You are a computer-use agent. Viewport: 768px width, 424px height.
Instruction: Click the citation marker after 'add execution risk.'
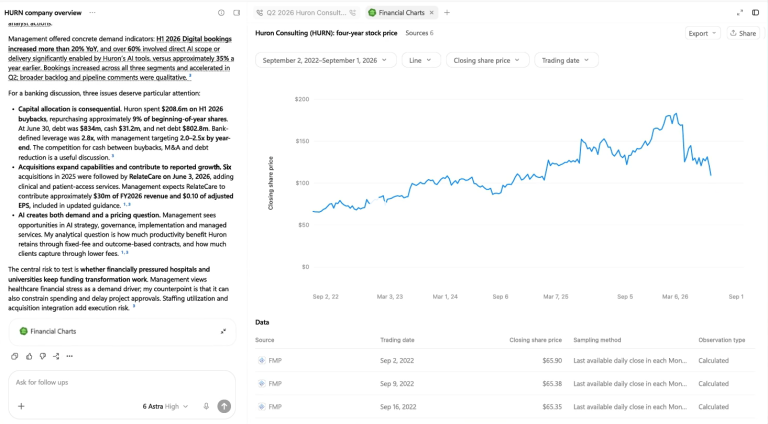(134, 307)
